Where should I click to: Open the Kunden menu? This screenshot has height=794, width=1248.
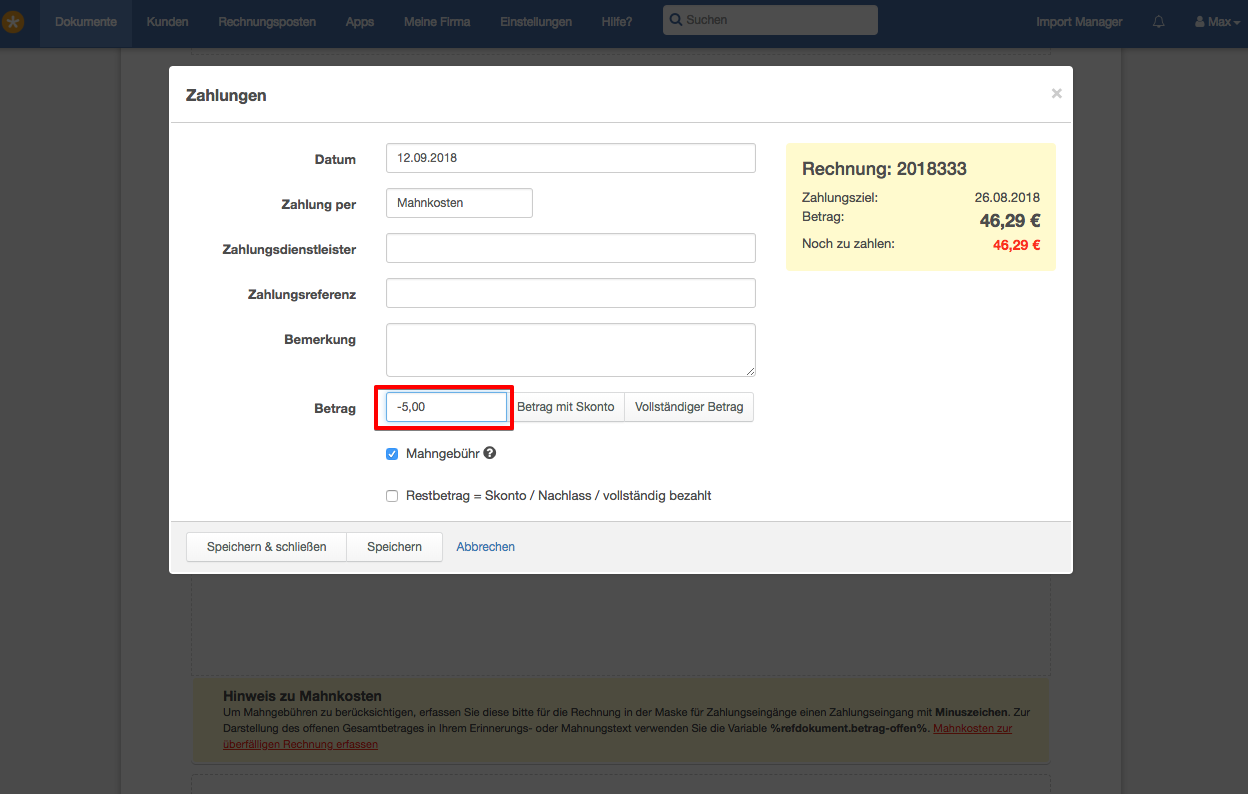pos(167,22)
